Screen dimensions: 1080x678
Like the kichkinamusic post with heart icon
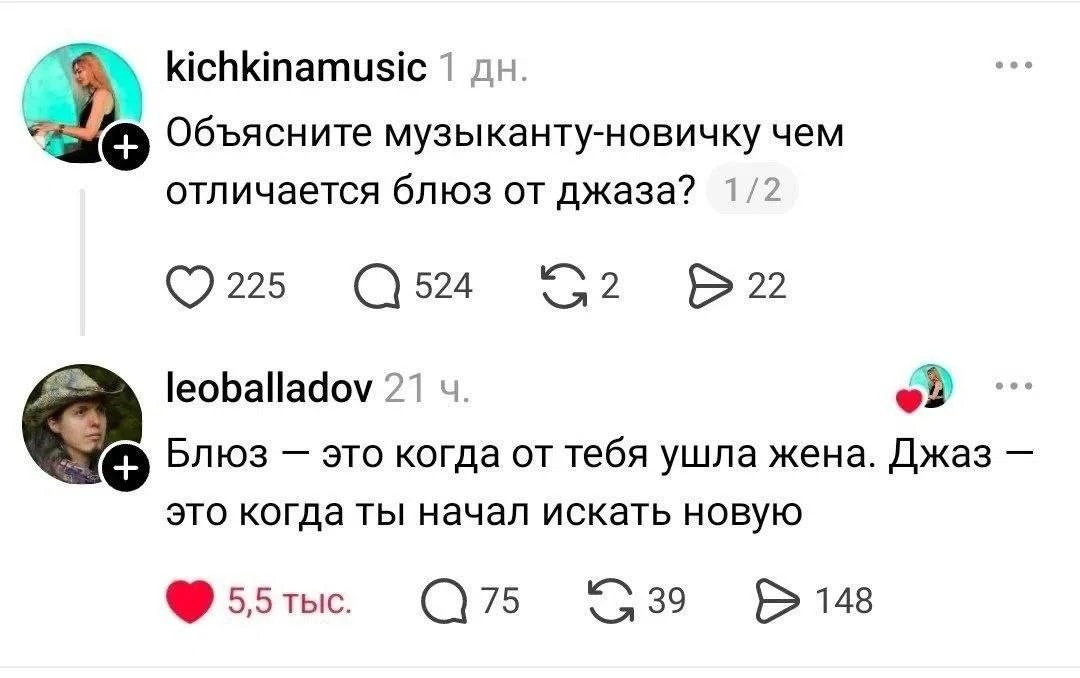click(190, 287)
